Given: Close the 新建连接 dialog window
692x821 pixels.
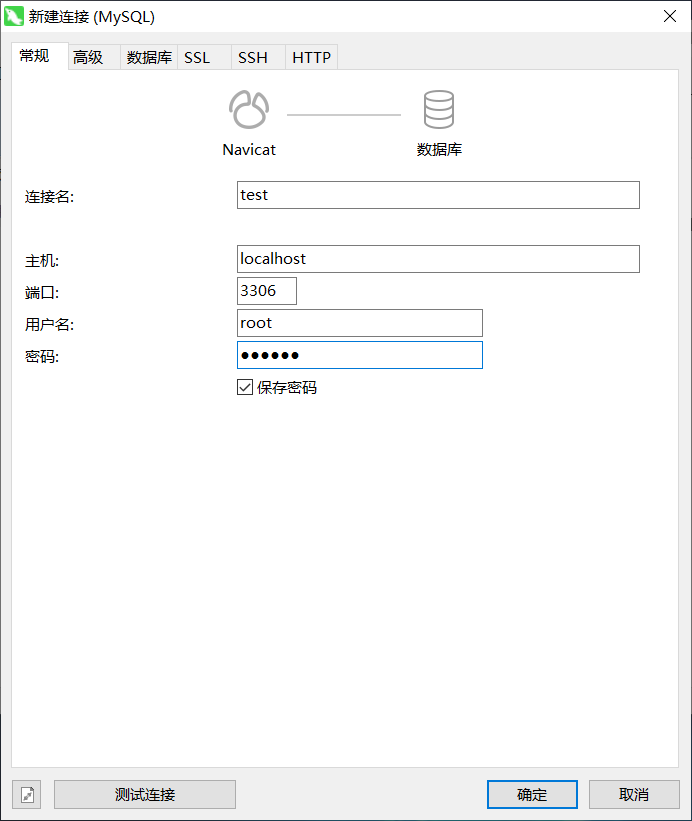Looking at the screenshot, I should [x=668, y=16].
